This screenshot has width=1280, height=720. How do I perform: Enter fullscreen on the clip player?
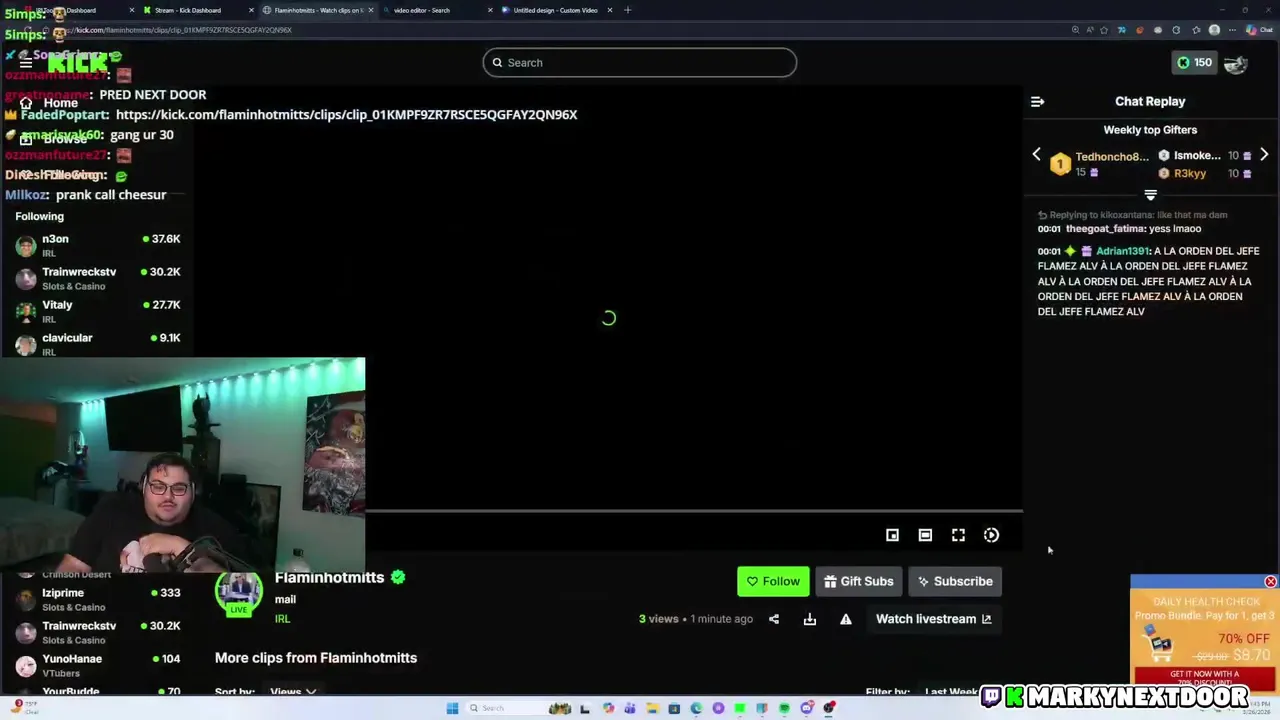[x=958, y=535]
